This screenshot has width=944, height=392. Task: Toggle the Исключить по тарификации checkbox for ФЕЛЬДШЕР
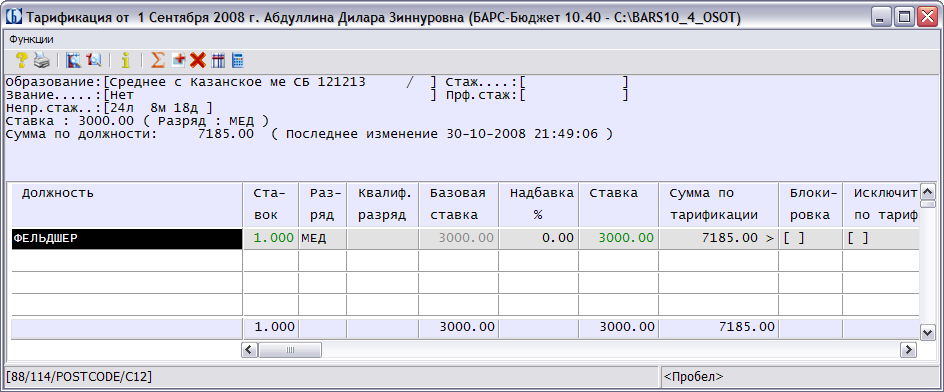point(858,238)
